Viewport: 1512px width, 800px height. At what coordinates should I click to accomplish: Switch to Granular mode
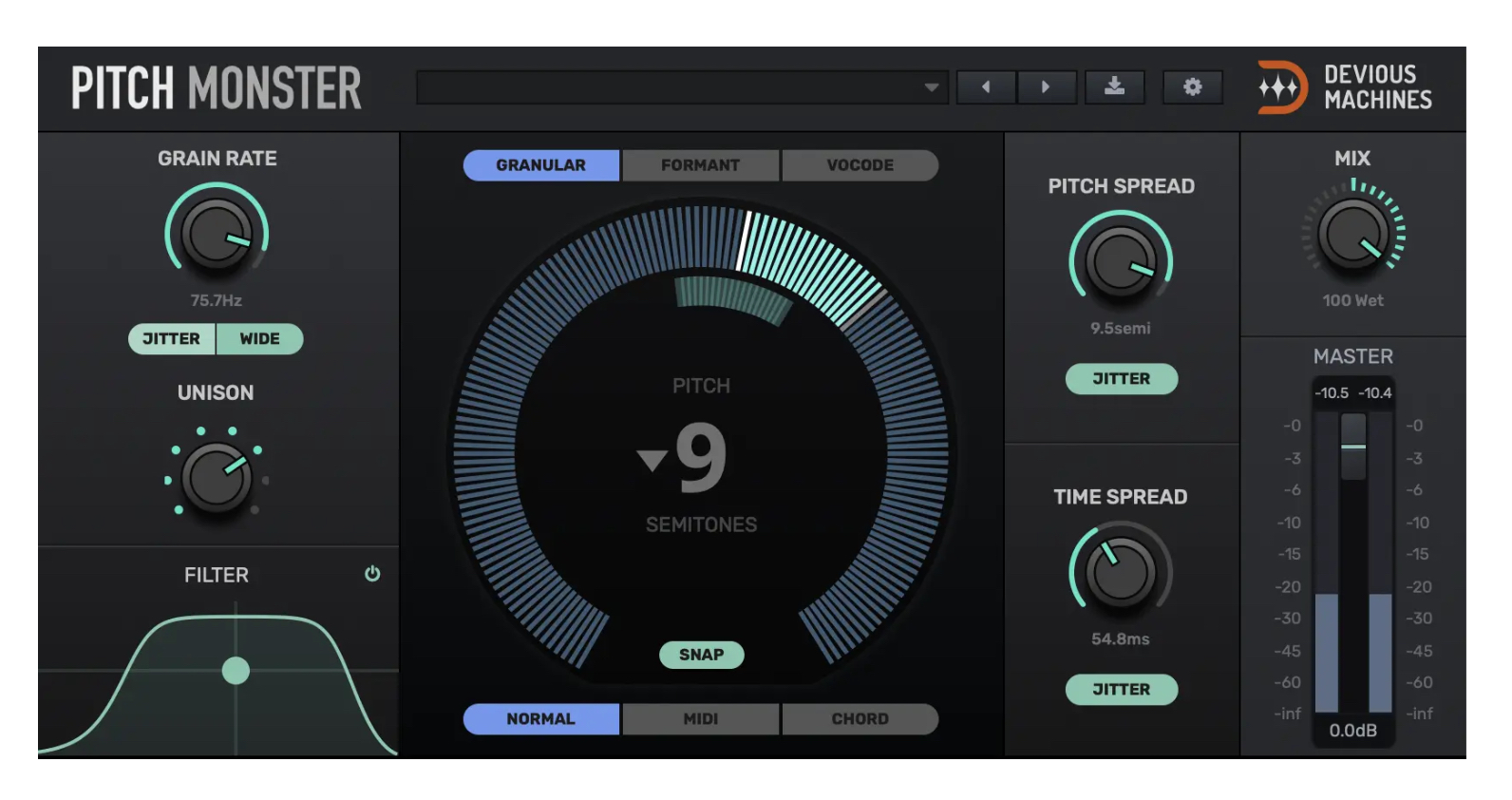click(541, 165)
